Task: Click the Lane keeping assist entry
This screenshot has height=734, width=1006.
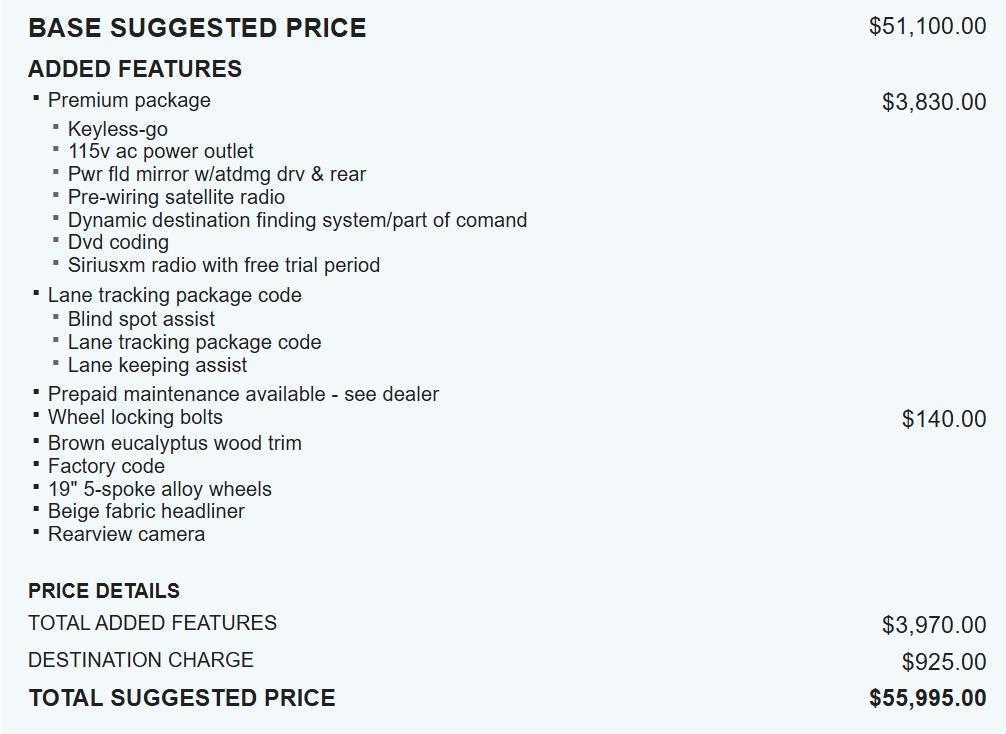Action: click(x=157, y=365)
